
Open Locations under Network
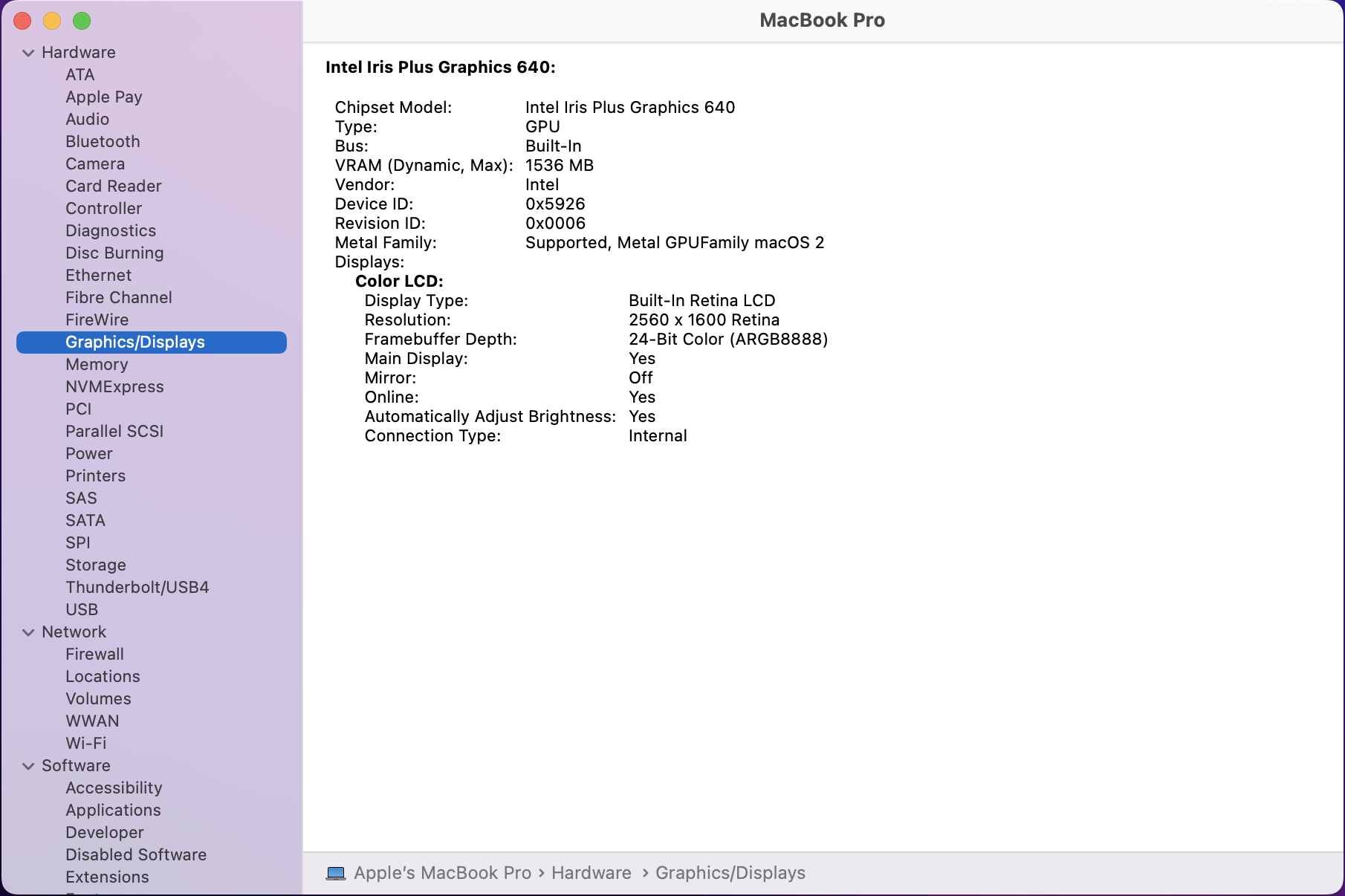point(103,677)
